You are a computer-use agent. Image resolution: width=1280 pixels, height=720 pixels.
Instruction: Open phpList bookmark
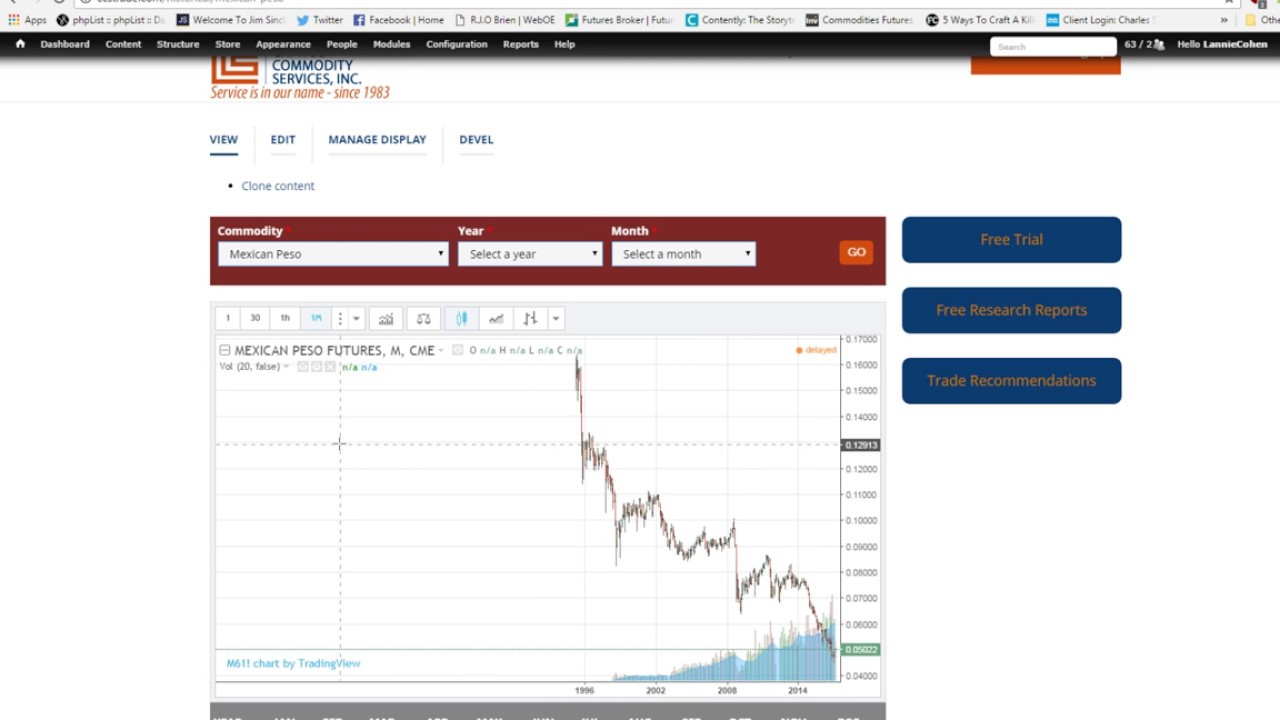click(111, 20)
